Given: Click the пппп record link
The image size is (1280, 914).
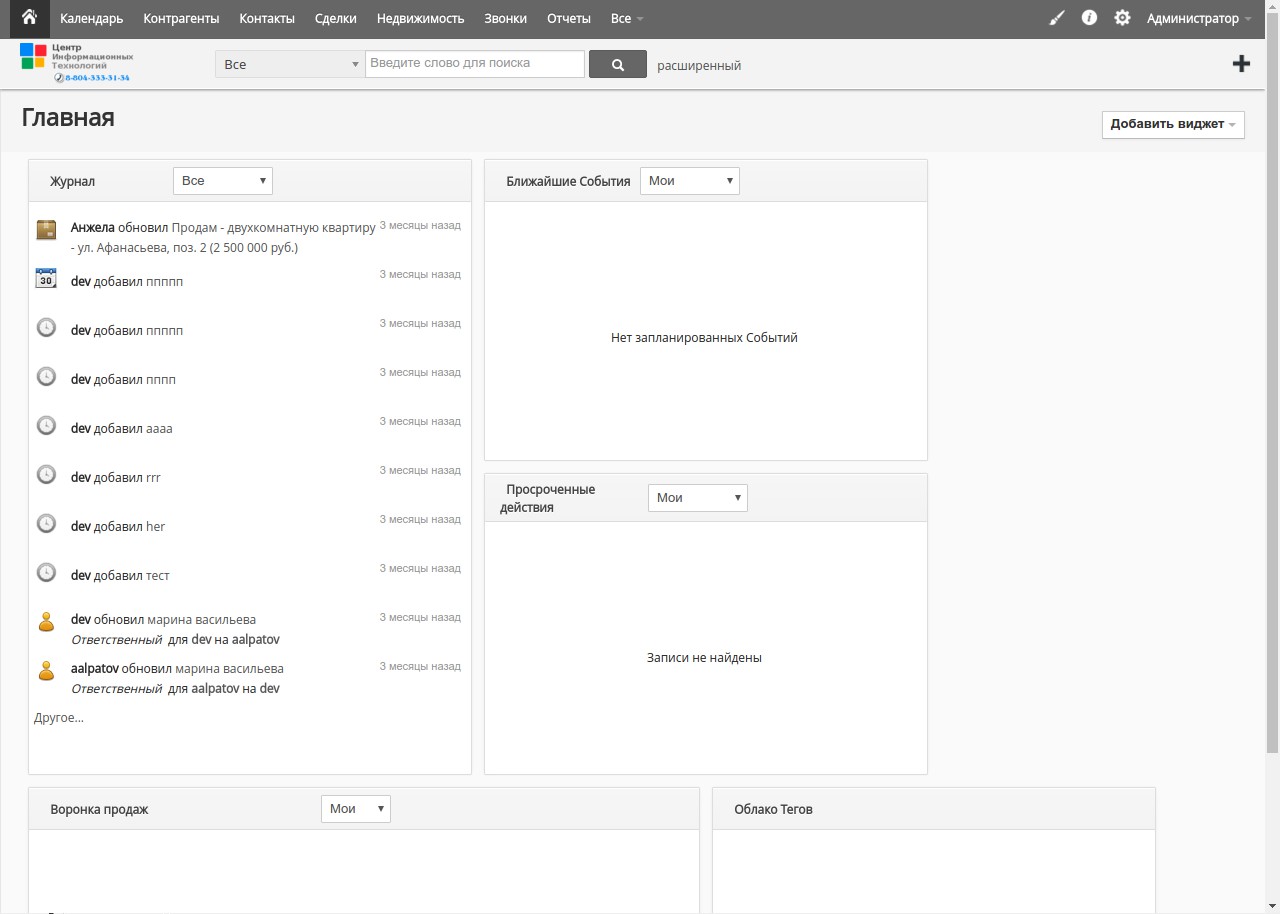Looking at the screenshot, I should 161,380.
